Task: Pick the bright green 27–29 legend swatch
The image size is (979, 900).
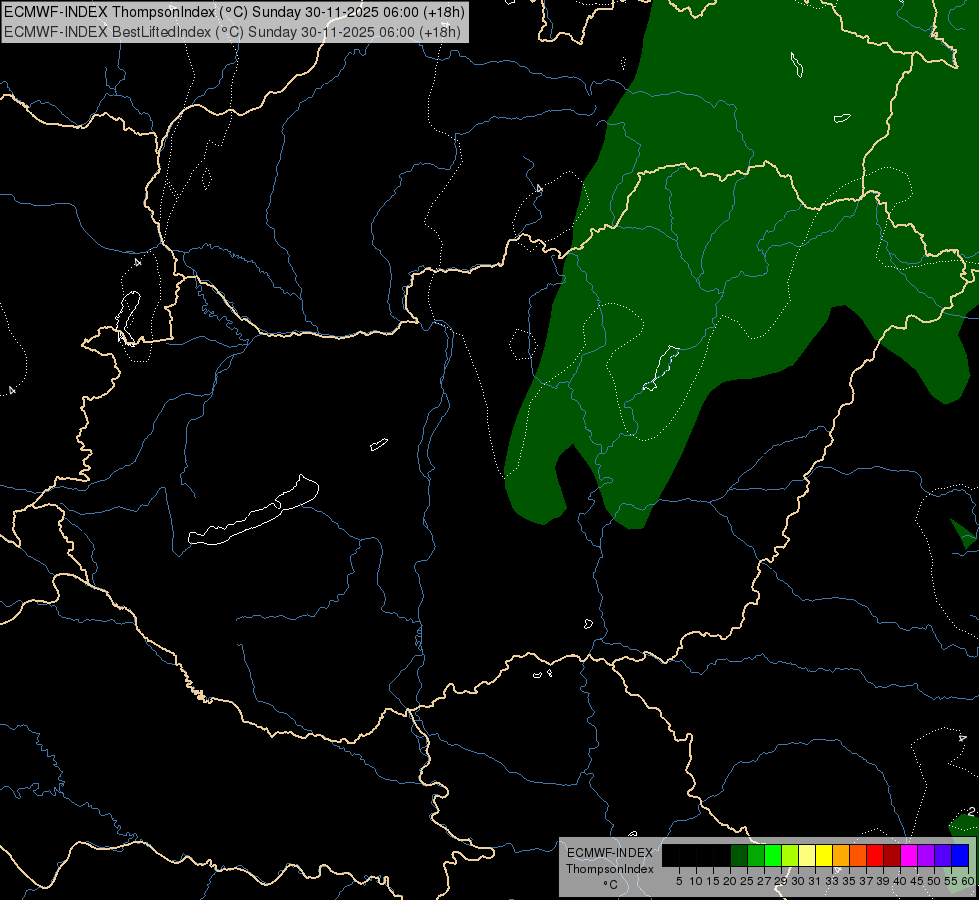Action: [773, 856]
